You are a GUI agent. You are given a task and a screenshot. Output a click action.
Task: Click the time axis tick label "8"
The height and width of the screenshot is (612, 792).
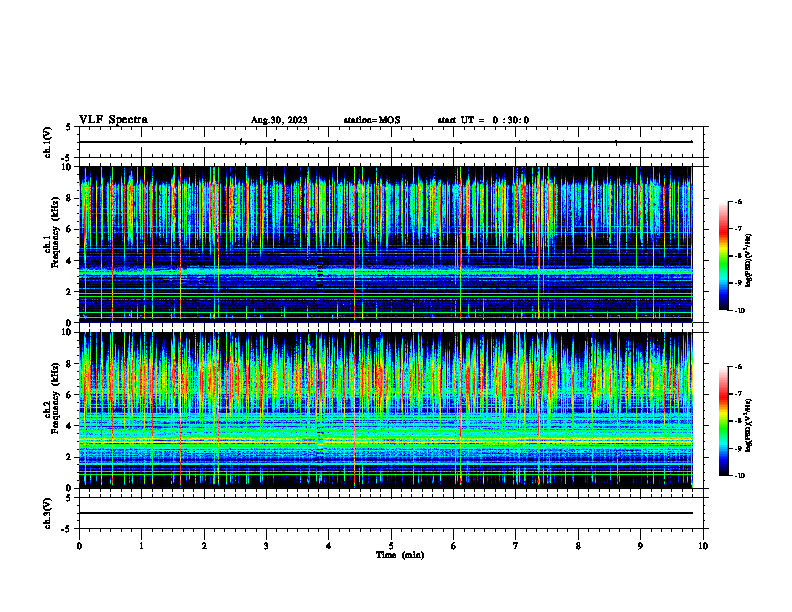[578, 546]
